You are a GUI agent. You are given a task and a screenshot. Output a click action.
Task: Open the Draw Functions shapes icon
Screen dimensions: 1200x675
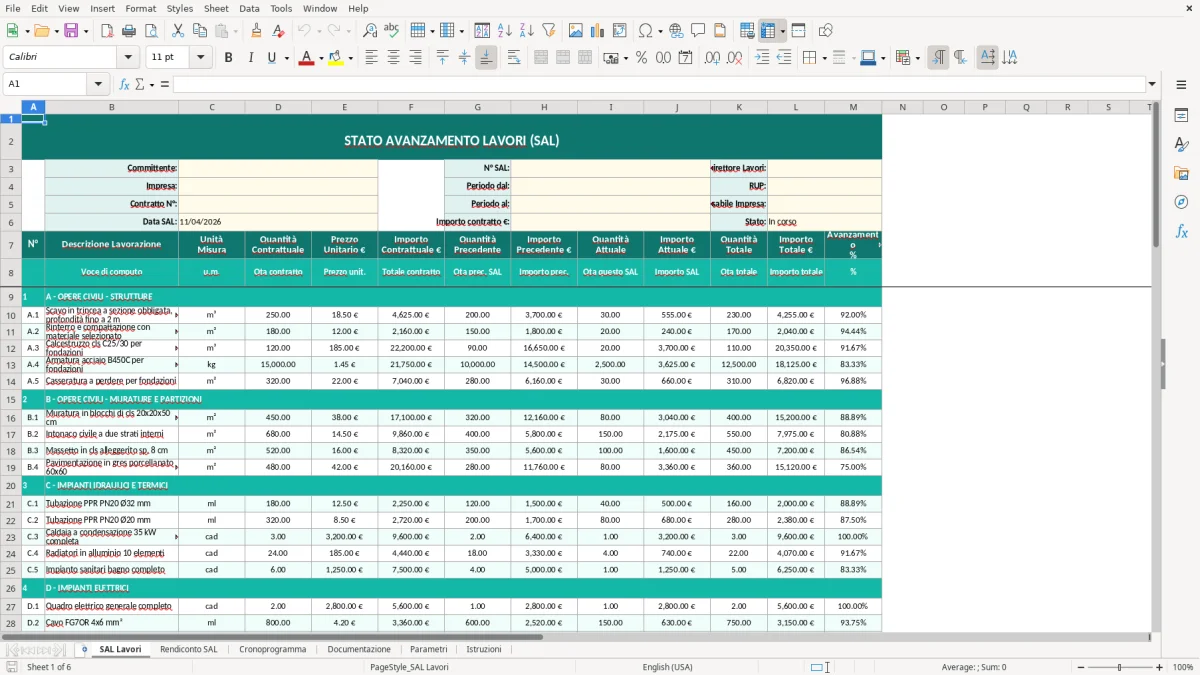[826, 31]
